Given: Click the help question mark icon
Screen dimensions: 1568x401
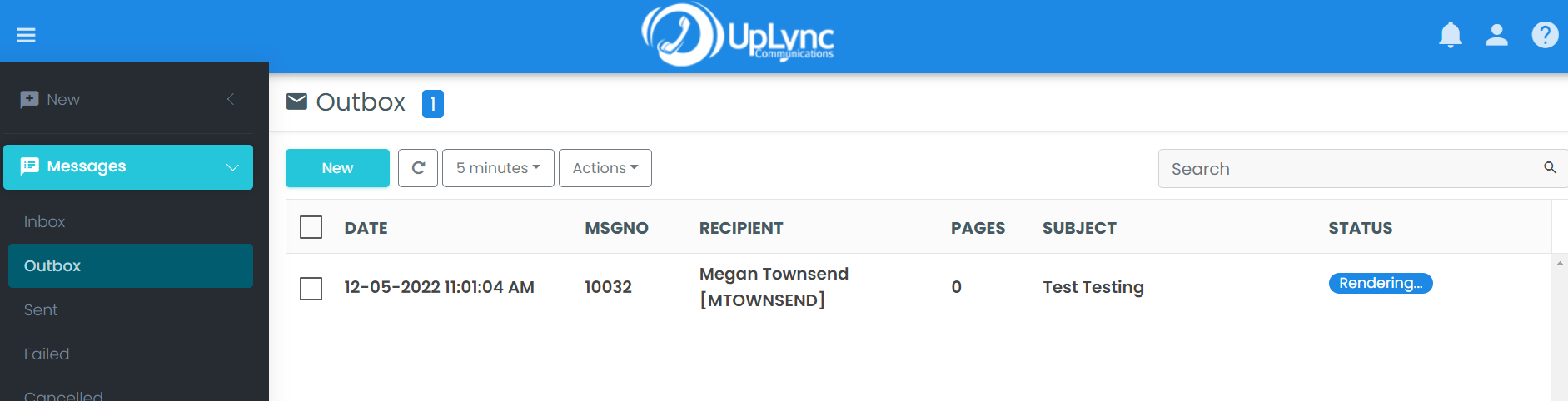Looking at the screenshot, I should [x=1545, y=35].
